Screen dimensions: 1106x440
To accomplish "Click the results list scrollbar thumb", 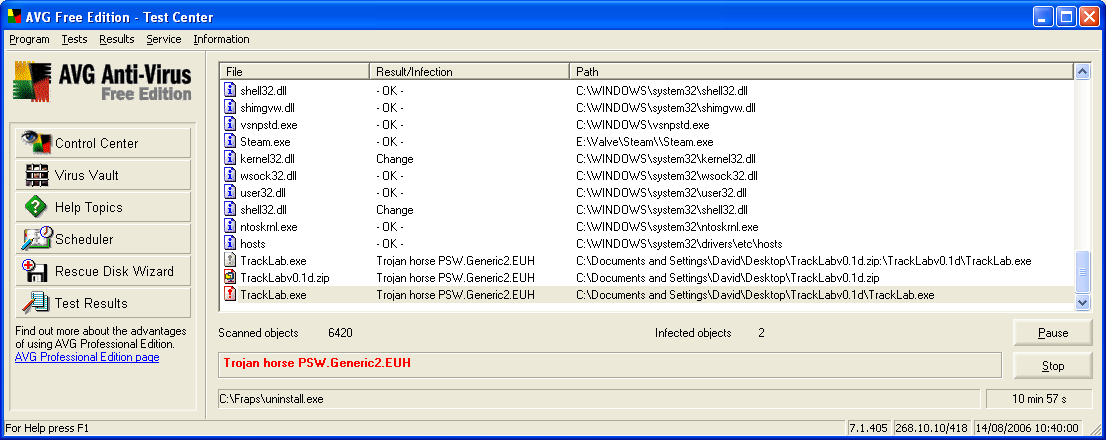I will [x=1082, y=272].
